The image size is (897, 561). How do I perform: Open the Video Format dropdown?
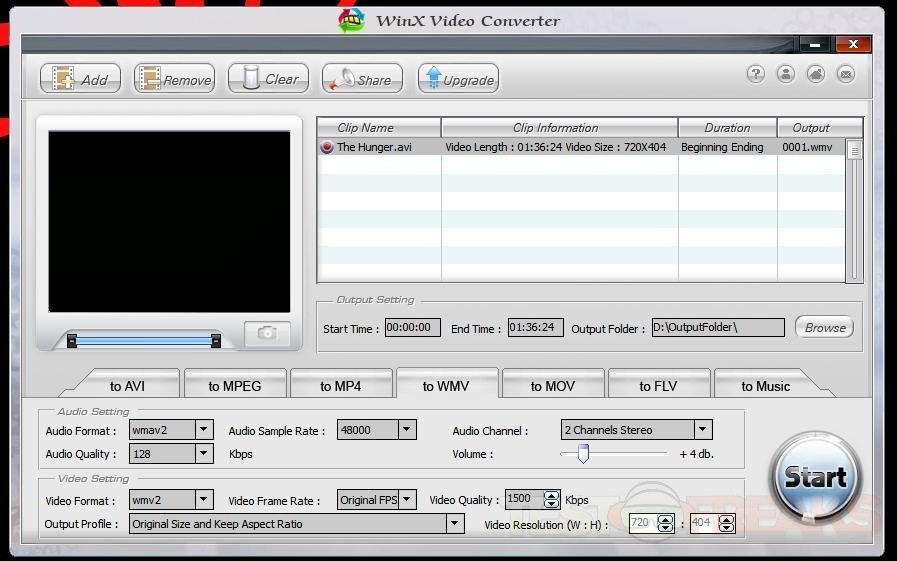pyautogui.click(x=204, y=499)
